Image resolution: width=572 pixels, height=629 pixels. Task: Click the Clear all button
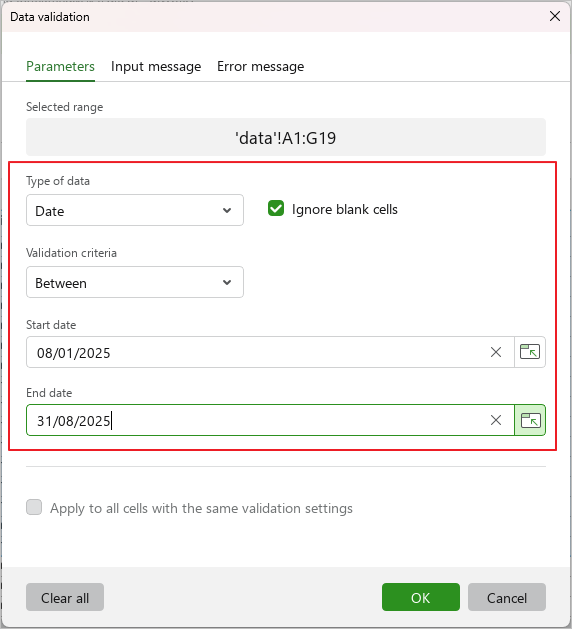[65, 597]
